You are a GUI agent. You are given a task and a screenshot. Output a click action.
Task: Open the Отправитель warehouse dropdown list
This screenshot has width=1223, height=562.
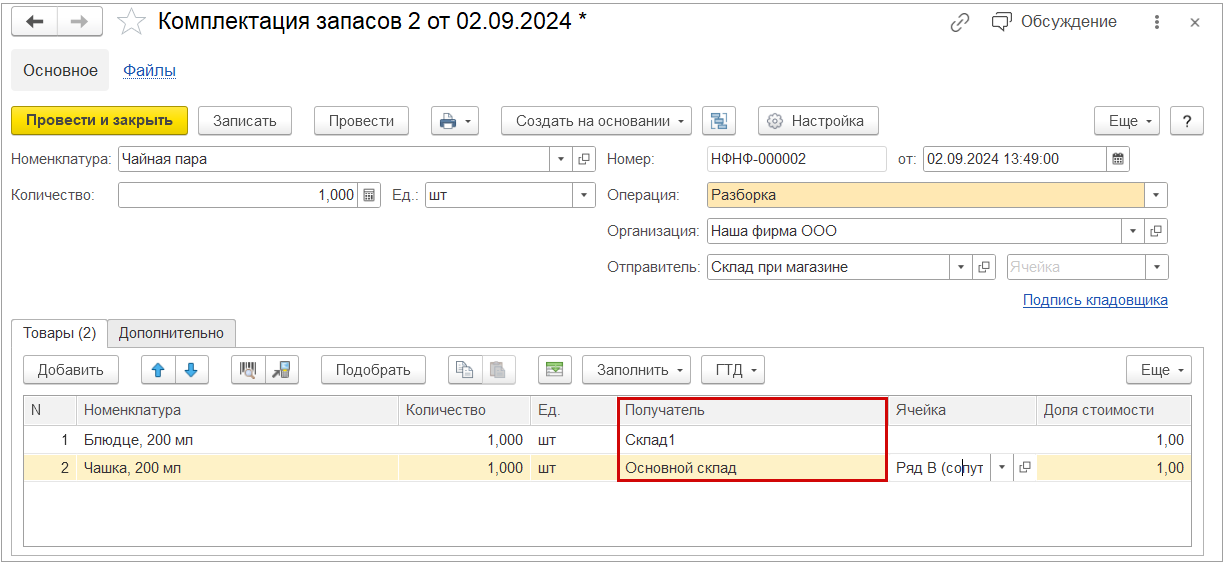click(961, 267)
